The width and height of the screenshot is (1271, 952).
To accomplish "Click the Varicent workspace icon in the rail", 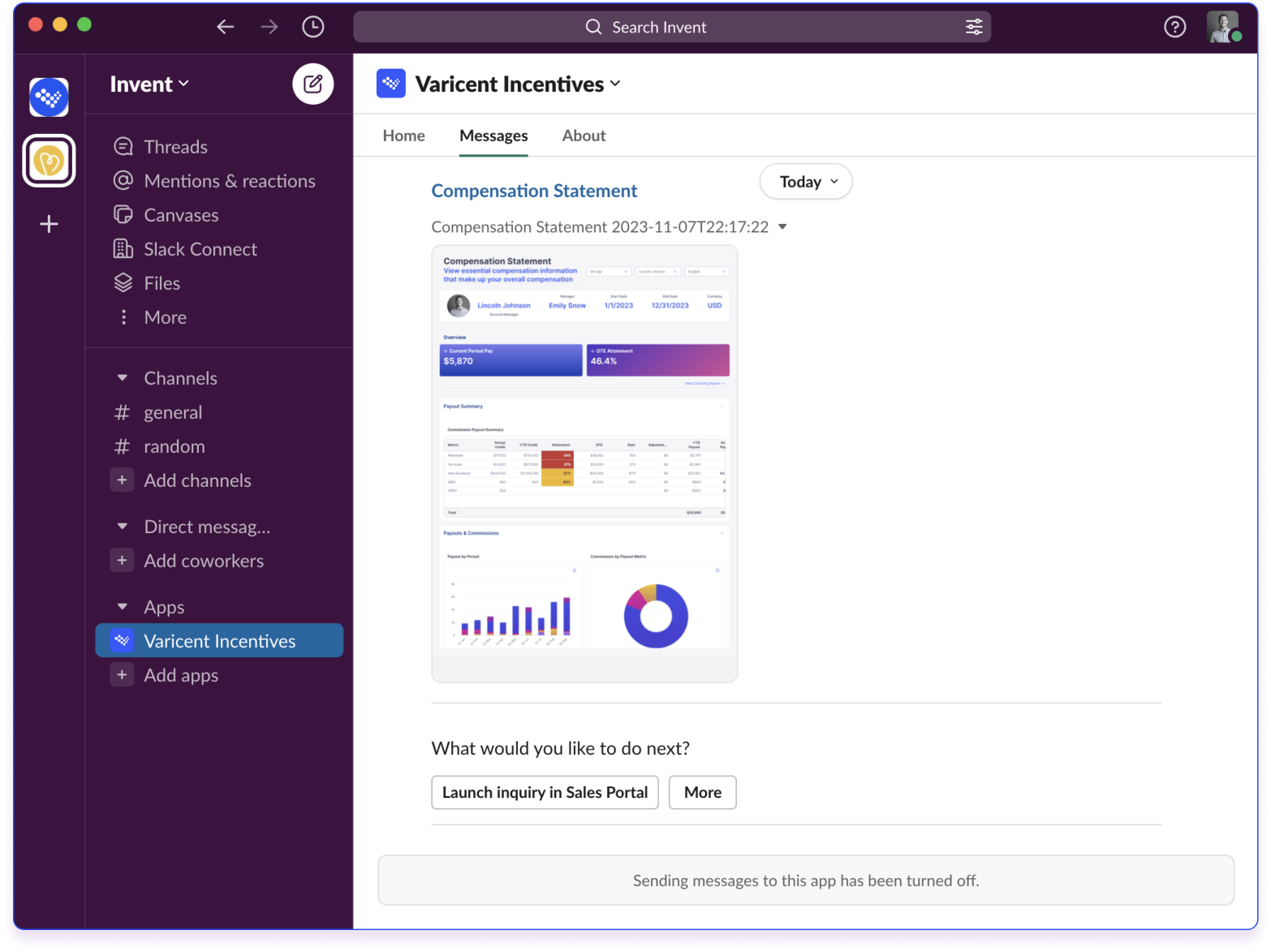I will click(x=49, y=97).
